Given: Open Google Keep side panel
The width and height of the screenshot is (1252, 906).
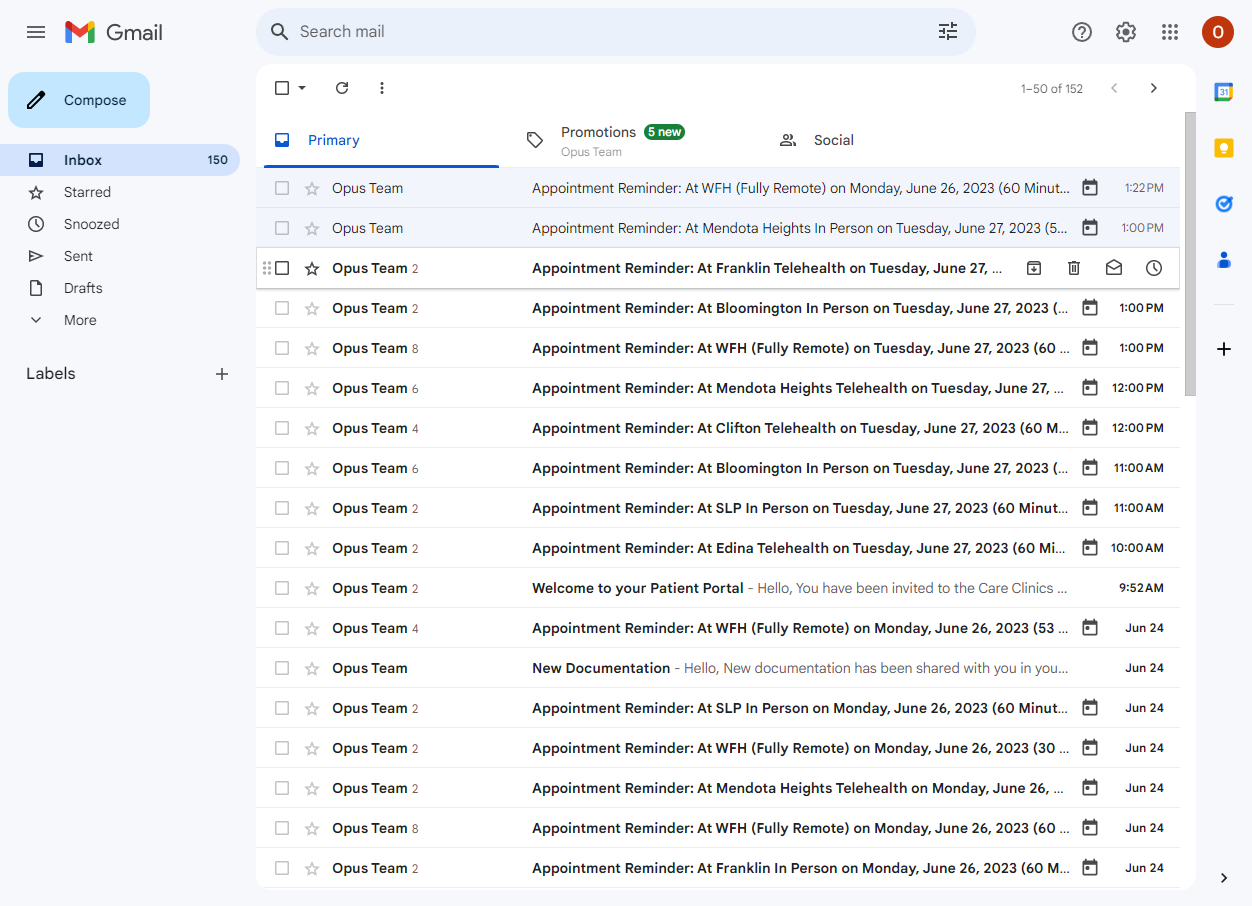Looking at the screenshot, I should pyautogui.click(x=1224, y=148).
